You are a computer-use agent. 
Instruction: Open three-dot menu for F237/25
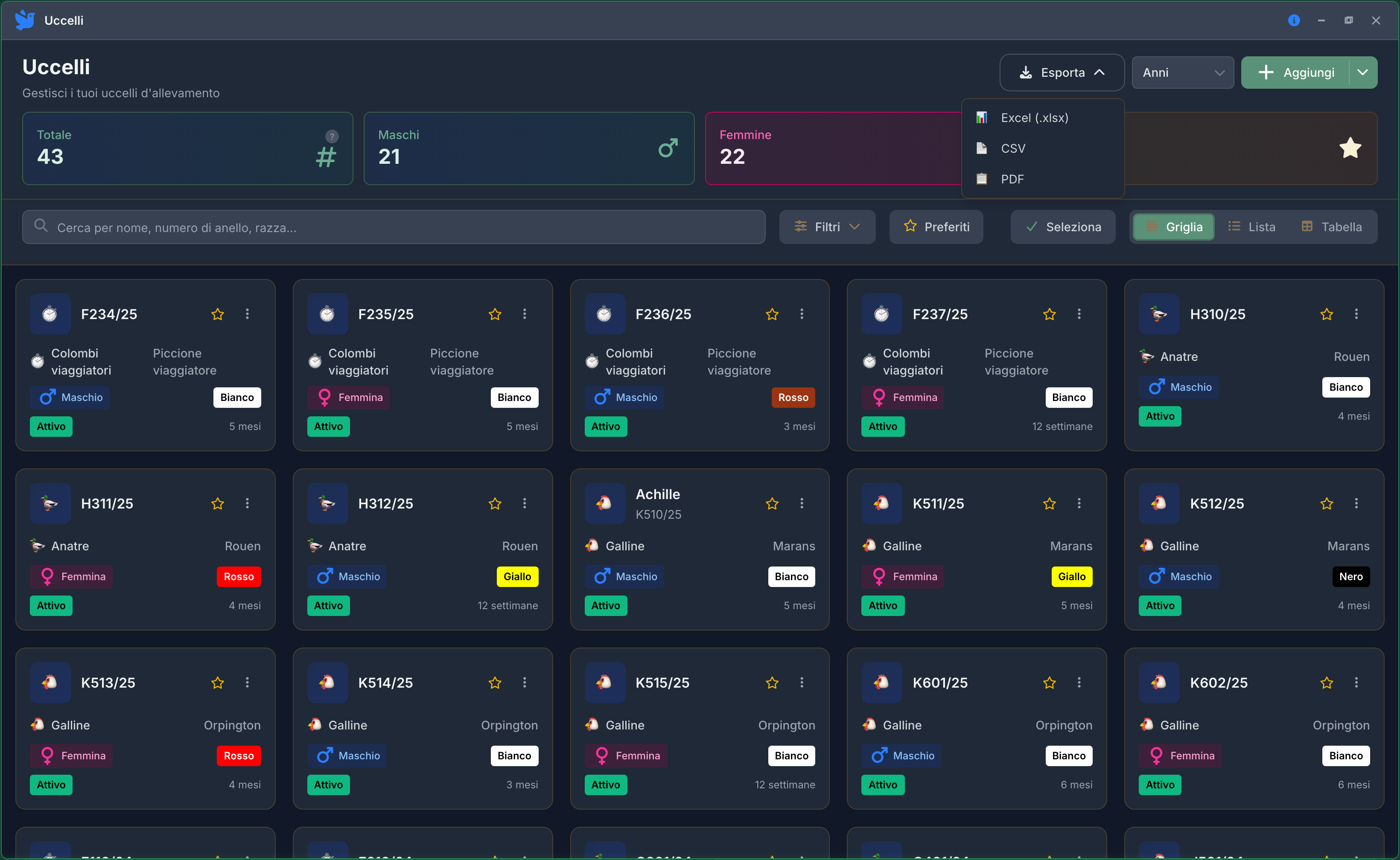coord(1079,314)
